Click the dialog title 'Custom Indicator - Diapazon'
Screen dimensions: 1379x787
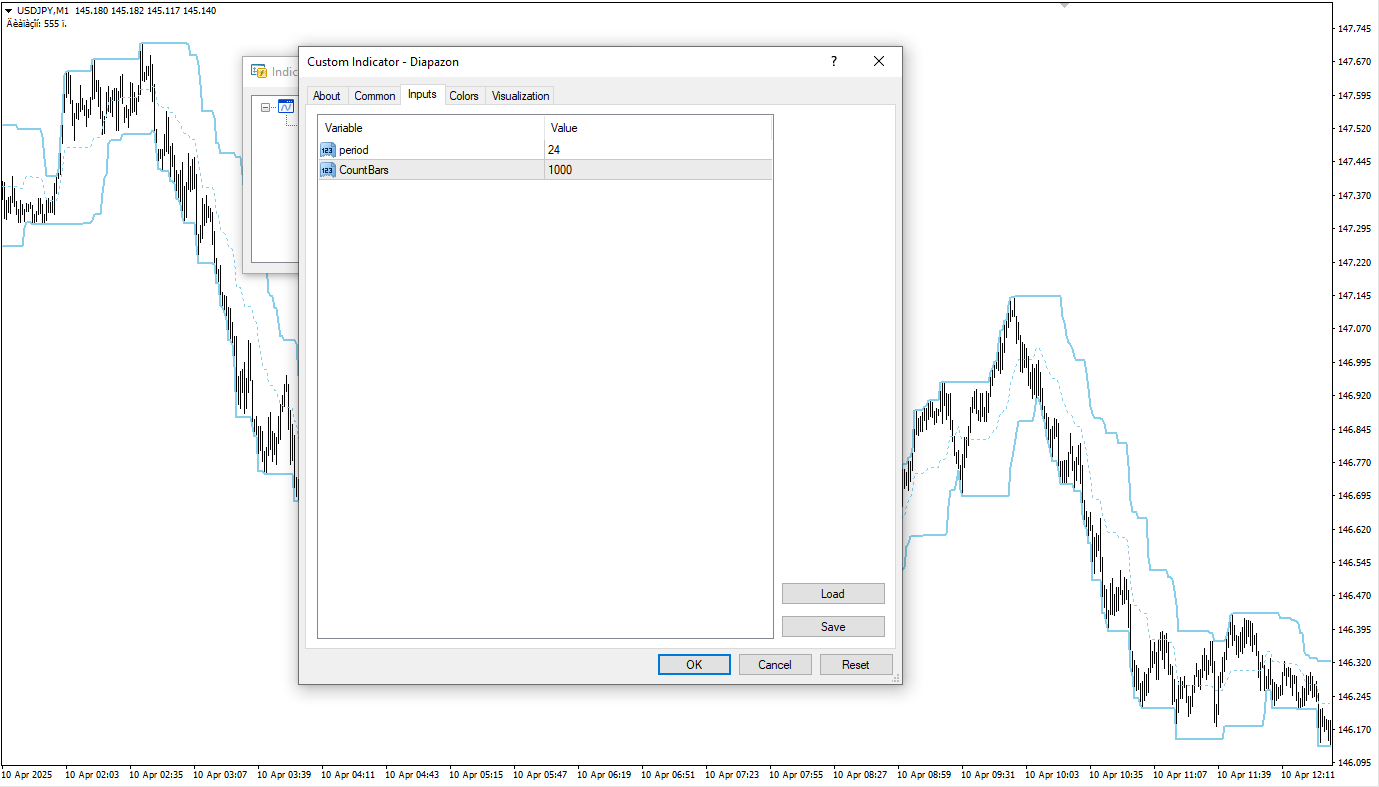tap(383, 62)
